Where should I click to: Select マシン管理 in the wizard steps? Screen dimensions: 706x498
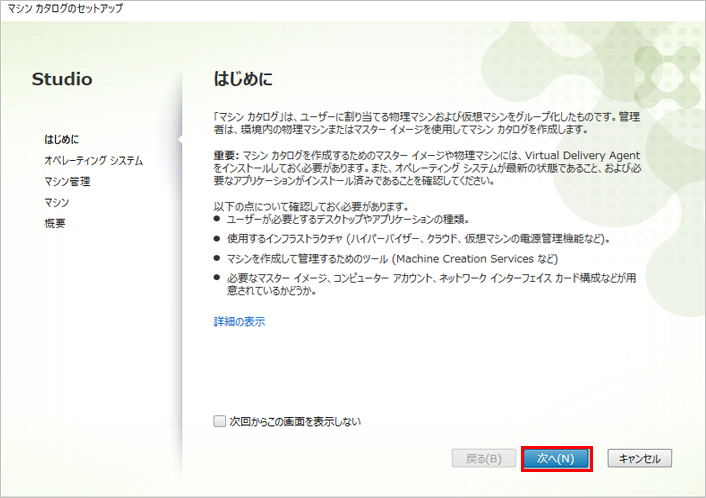(x=67, y=181)
